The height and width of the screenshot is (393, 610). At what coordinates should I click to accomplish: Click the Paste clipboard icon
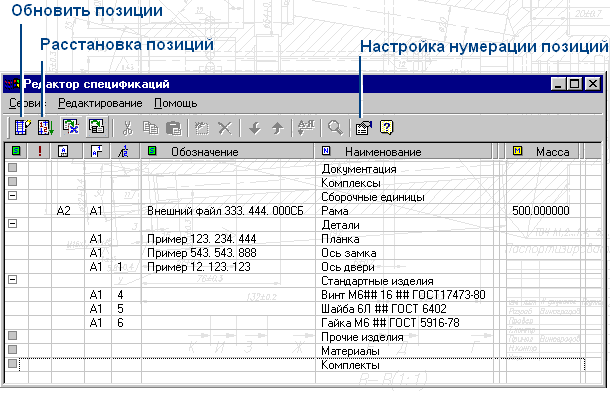click(x=174, y=128)
